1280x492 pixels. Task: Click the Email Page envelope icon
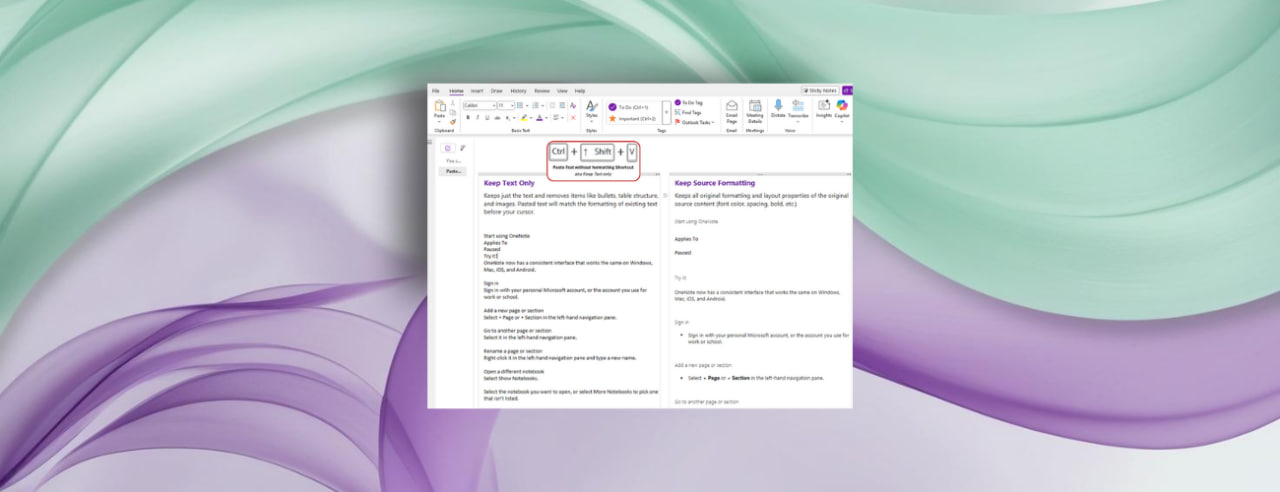(x=731, y=107)
